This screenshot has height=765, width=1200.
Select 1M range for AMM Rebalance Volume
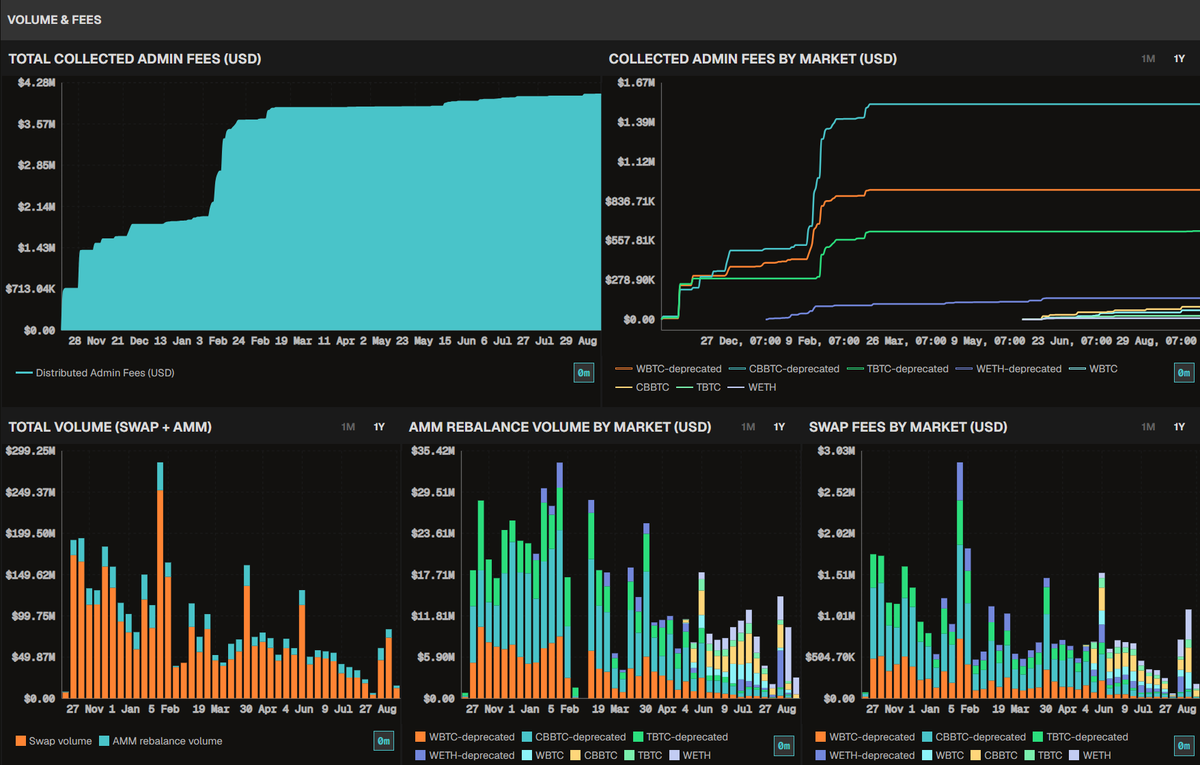point(748,427)
